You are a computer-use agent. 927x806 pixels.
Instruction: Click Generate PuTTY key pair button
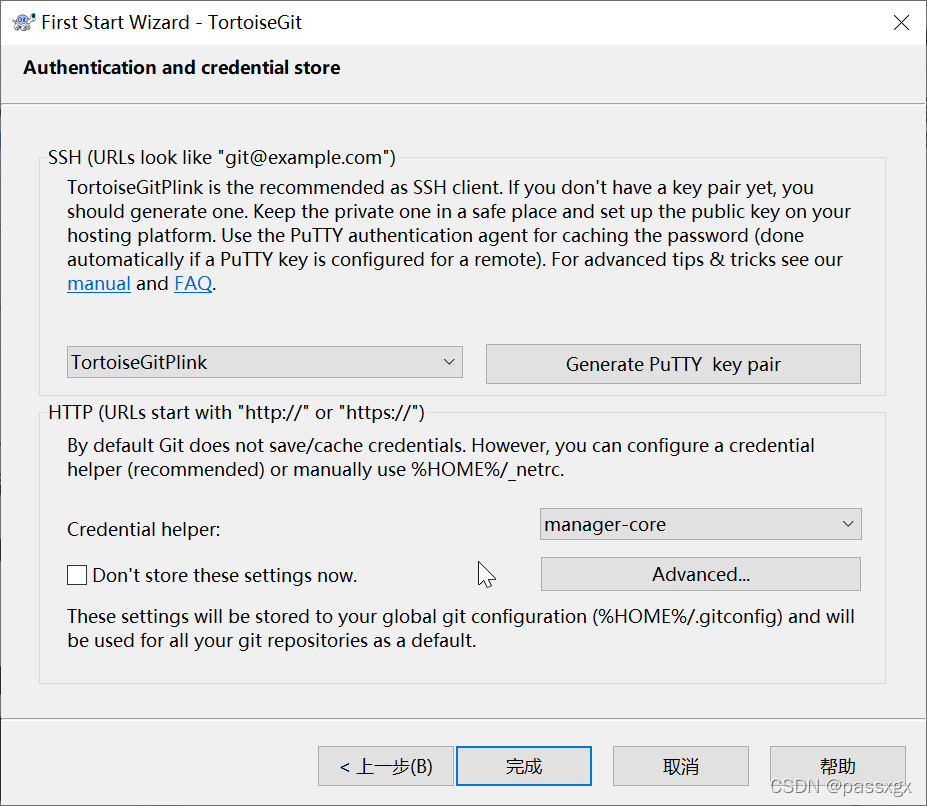(673, 364)
